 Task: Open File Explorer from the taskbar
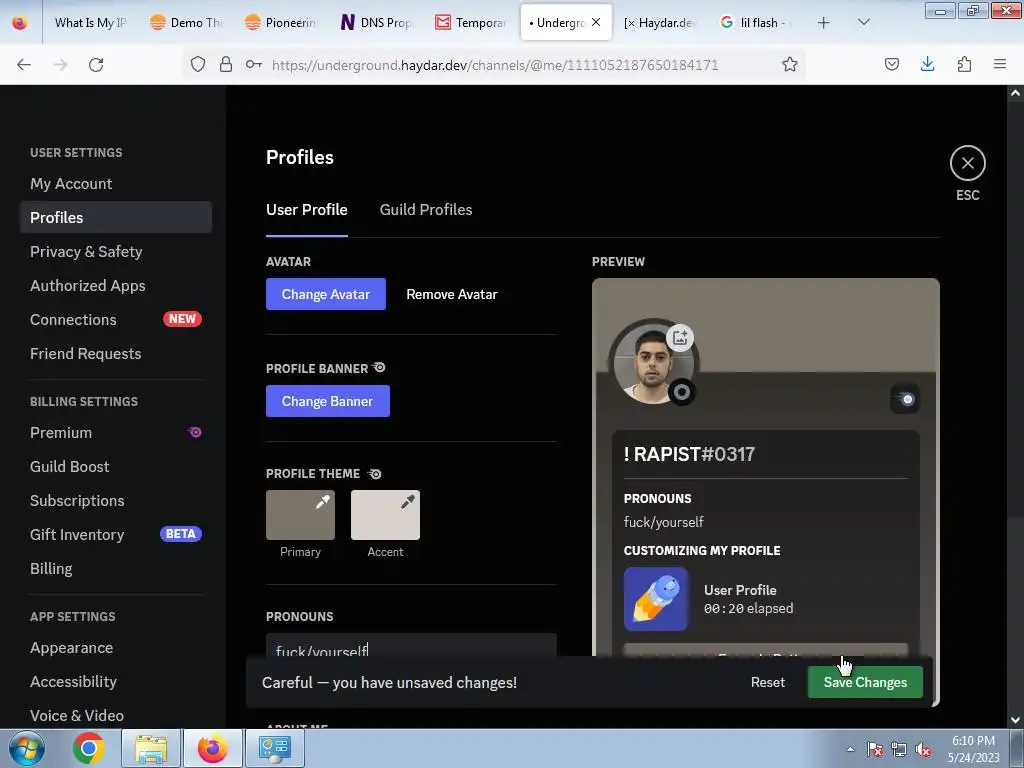coord(151,748)
